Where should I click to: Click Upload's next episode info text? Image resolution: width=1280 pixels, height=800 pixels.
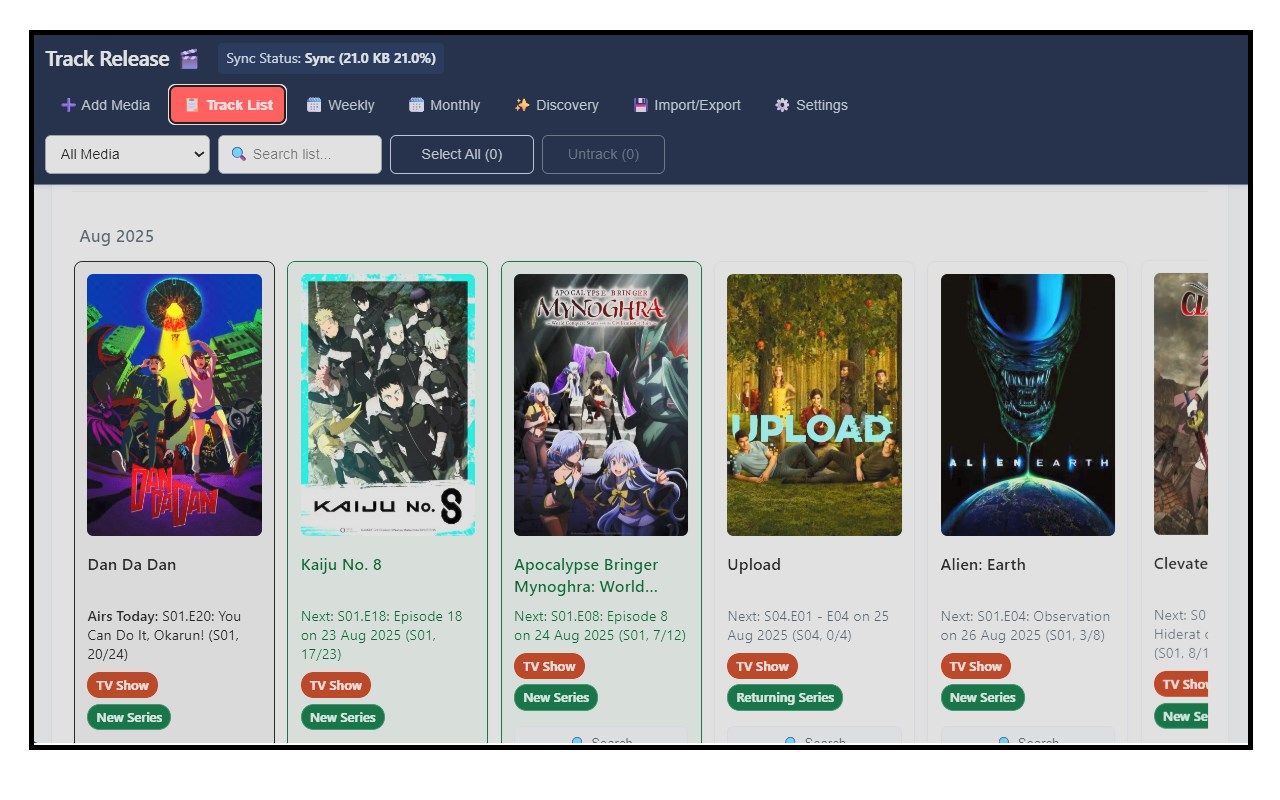click(x=808, y=625)
